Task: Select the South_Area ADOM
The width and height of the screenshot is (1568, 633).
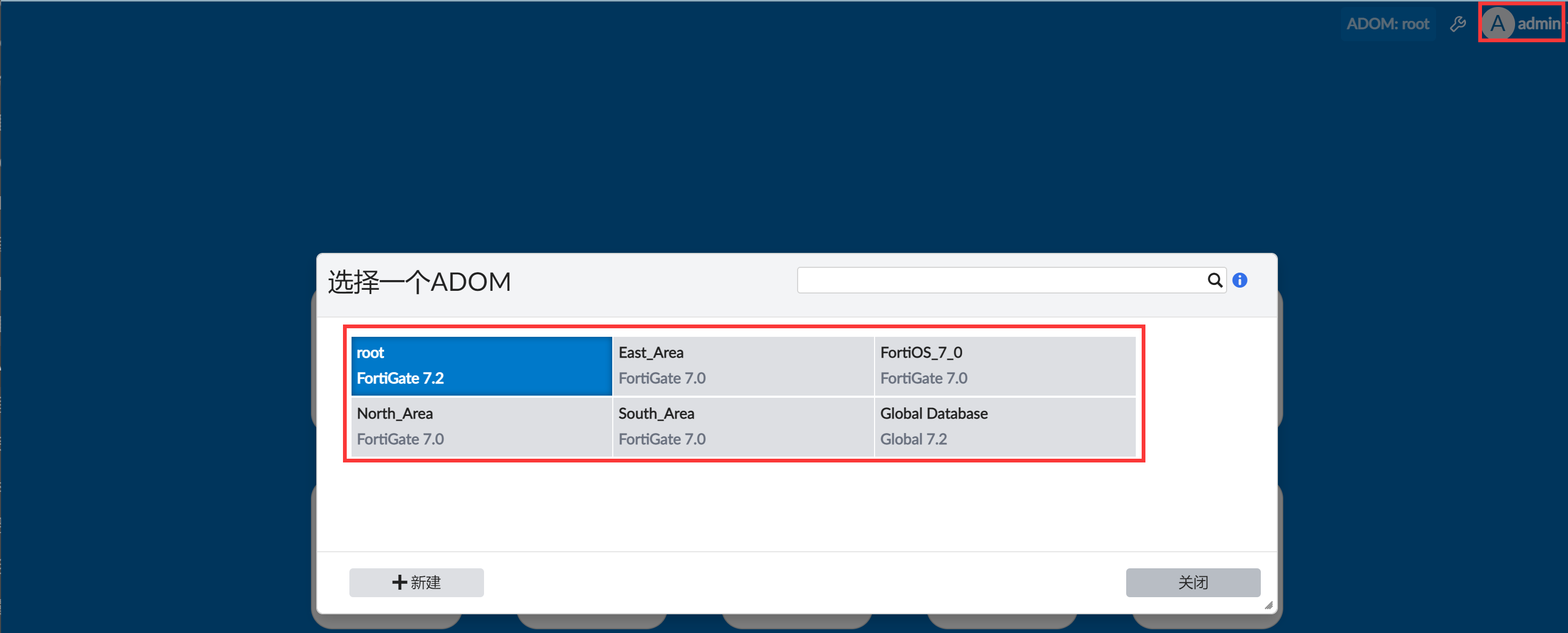Action: (743, 427)
